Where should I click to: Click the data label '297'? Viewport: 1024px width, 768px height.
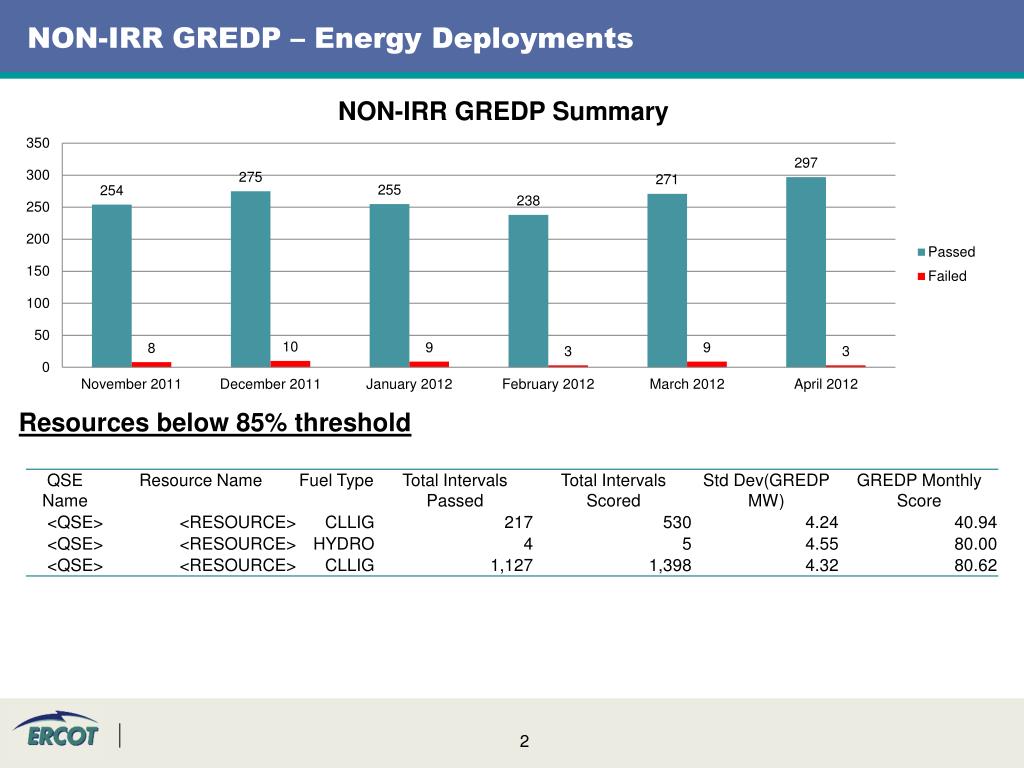coord(806,163)
